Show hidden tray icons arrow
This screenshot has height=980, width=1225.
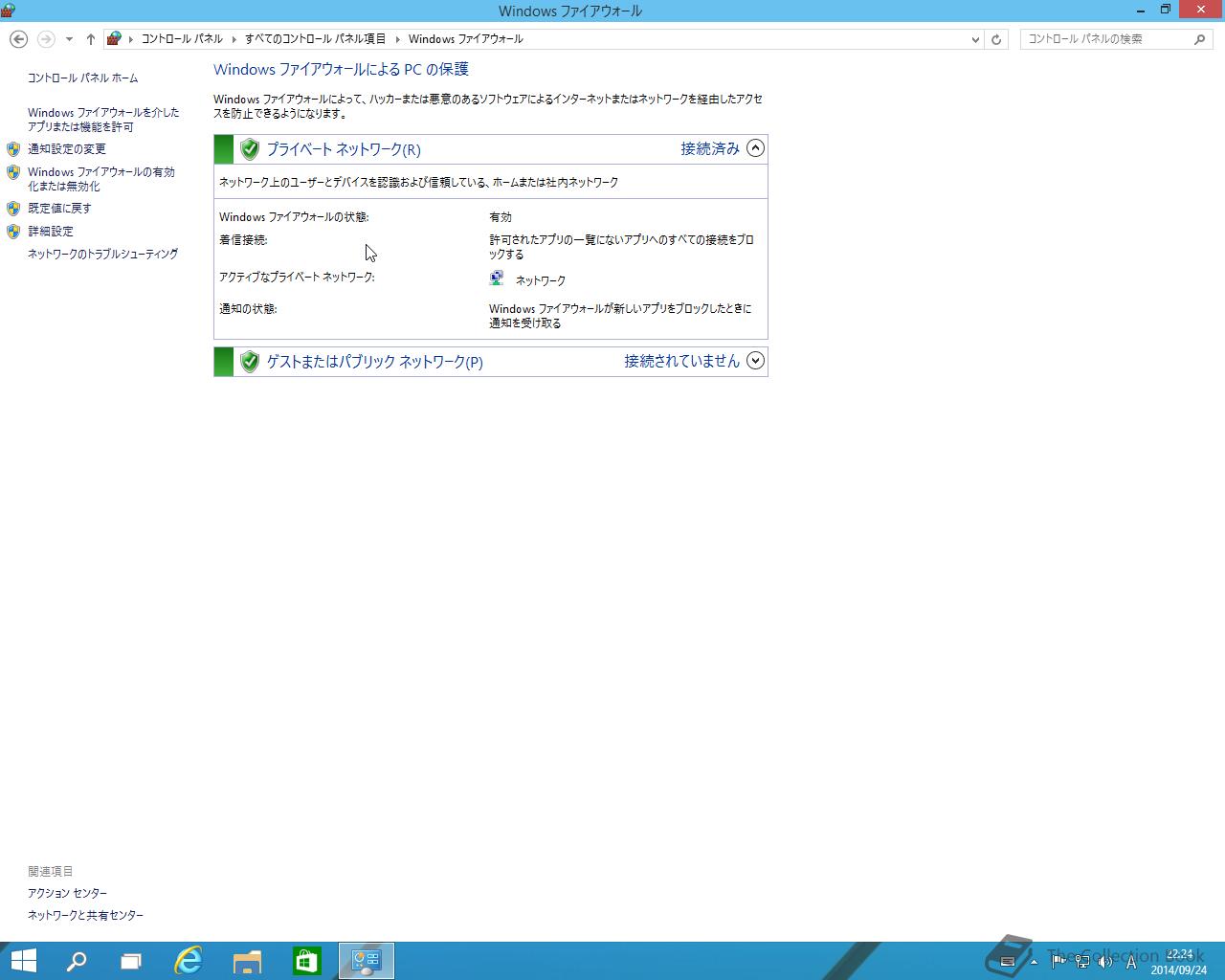(x=1034, y=962)
